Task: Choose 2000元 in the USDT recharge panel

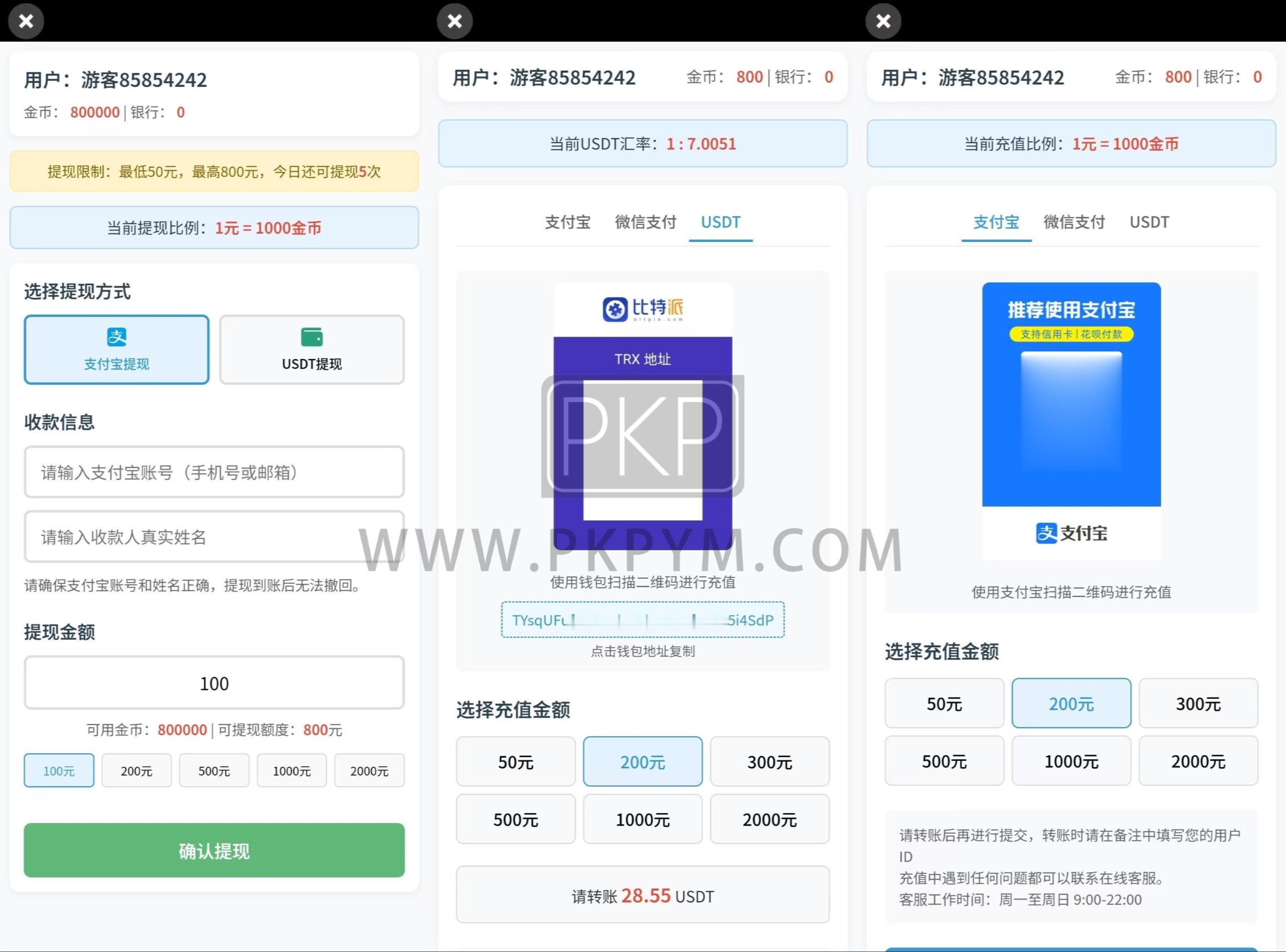Action: coord(770,819)
